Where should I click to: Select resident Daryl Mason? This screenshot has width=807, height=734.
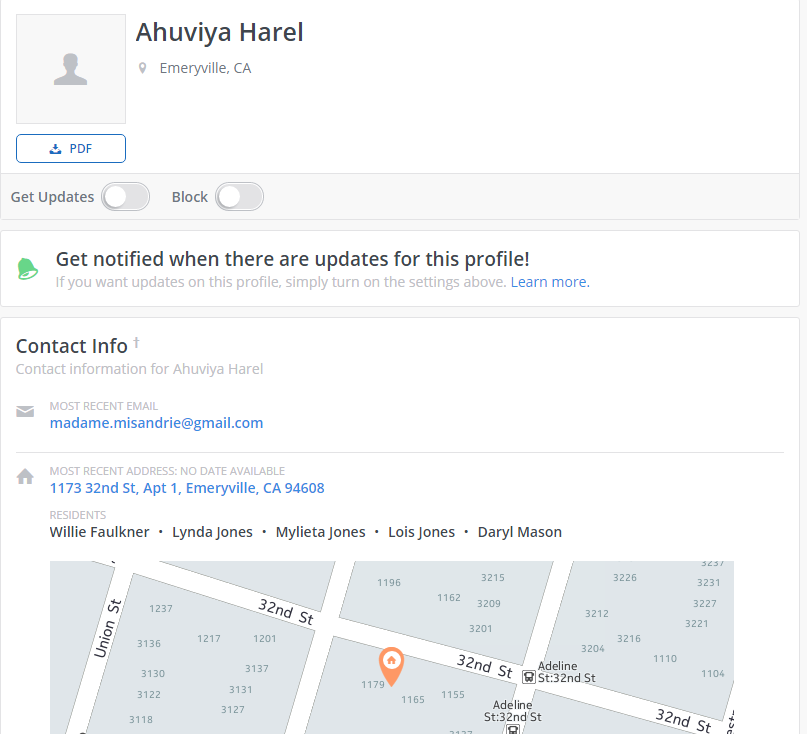coord(520,532)
